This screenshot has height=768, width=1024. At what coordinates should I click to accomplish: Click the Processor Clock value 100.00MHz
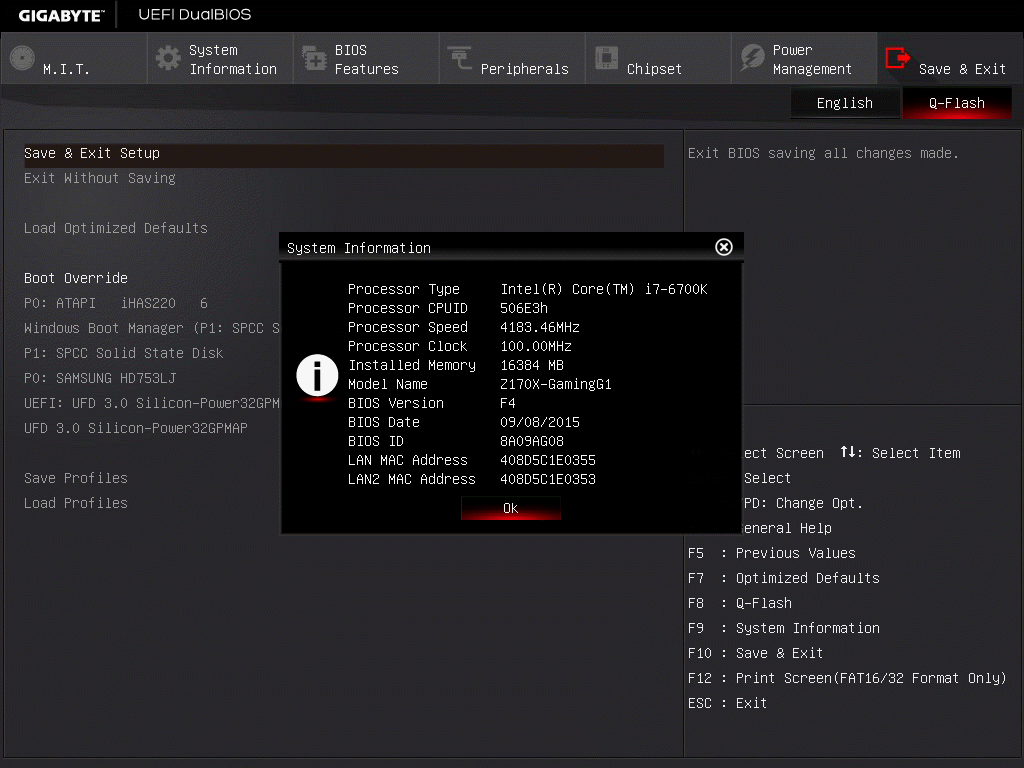536,346
